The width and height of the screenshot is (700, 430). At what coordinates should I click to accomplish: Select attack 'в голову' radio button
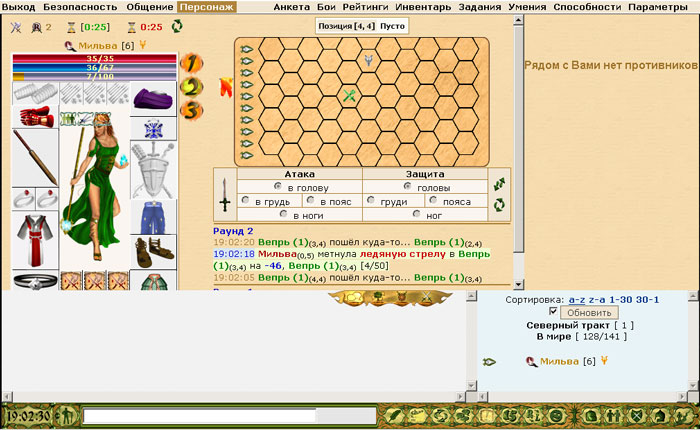pos(278,185)
